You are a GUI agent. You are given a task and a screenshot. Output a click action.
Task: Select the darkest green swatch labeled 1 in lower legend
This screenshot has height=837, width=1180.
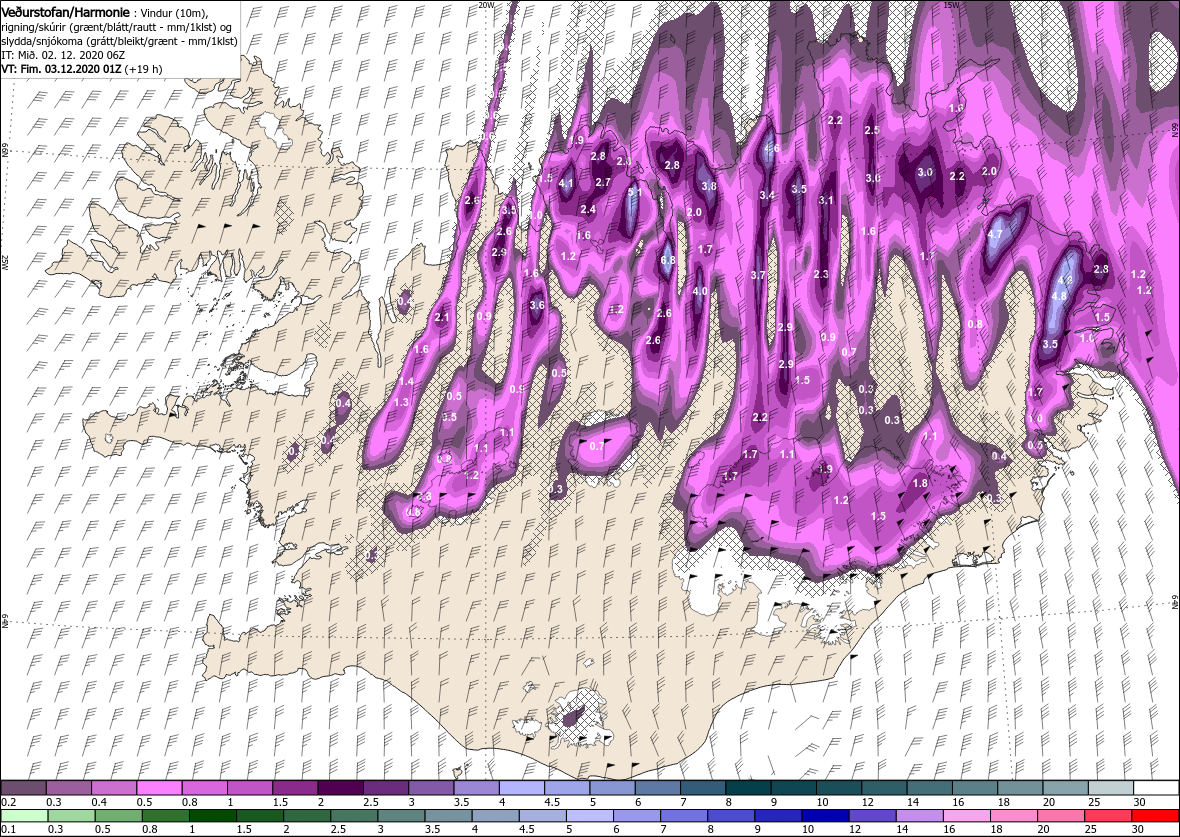213,816
